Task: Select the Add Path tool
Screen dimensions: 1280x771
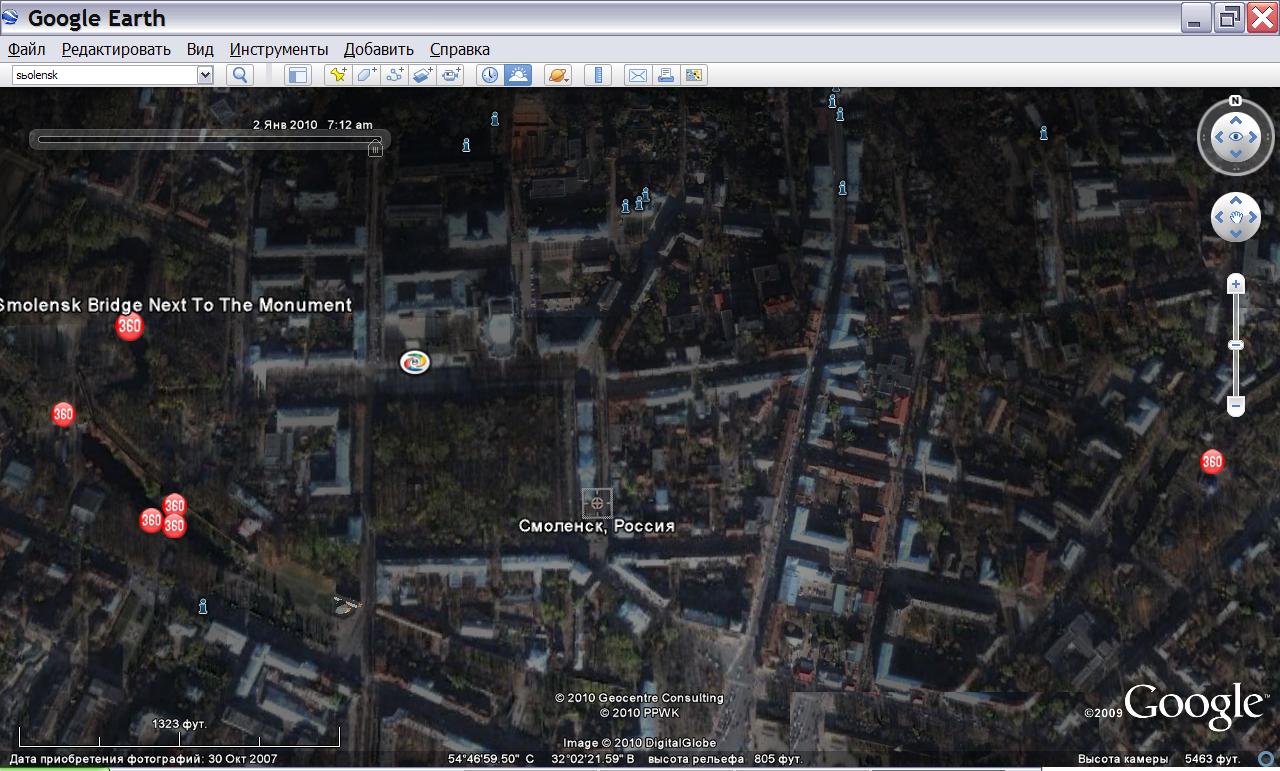Action: coord(395,74)
